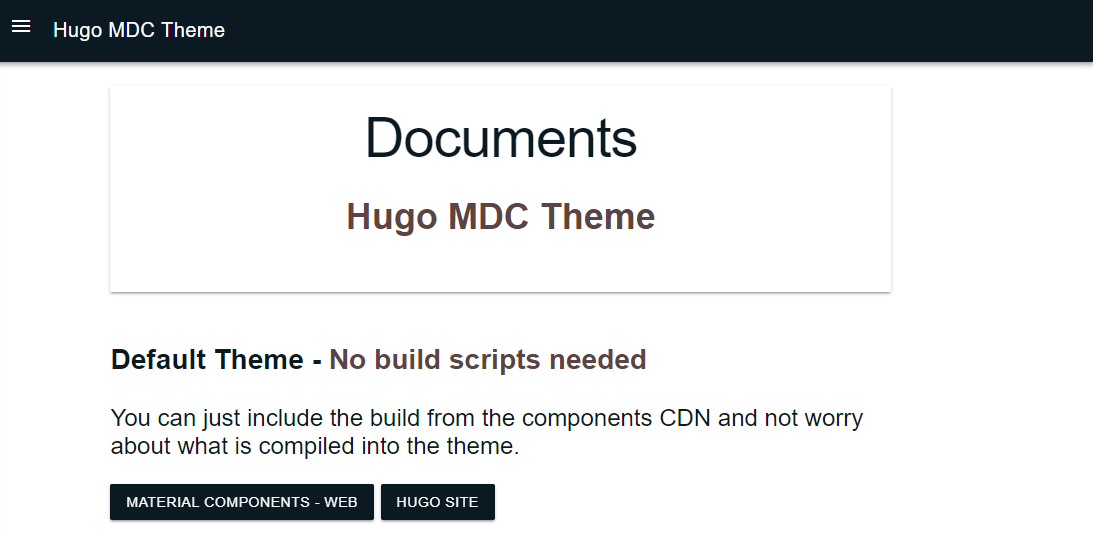1093x535 pixels.
Task: Visit the Hugo Site button
Action: [438, 502]
